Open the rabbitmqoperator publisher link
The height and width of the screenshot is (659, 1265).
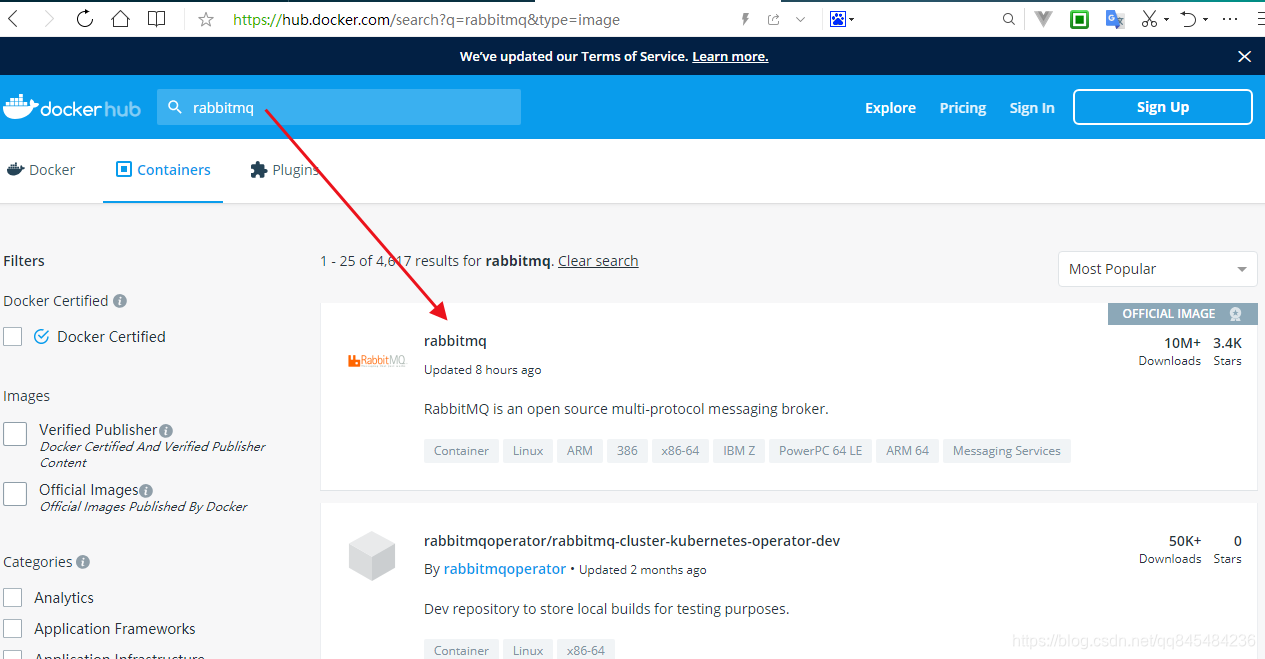coord(505,569)
